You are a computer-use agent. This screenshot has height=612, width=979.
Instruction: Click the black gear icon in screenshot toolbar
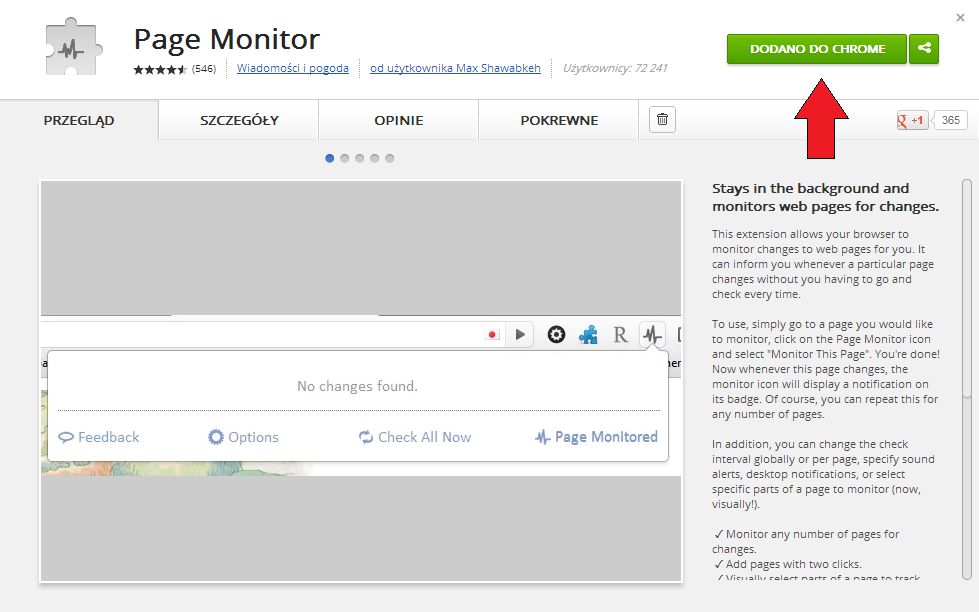[x=556, y=335]
